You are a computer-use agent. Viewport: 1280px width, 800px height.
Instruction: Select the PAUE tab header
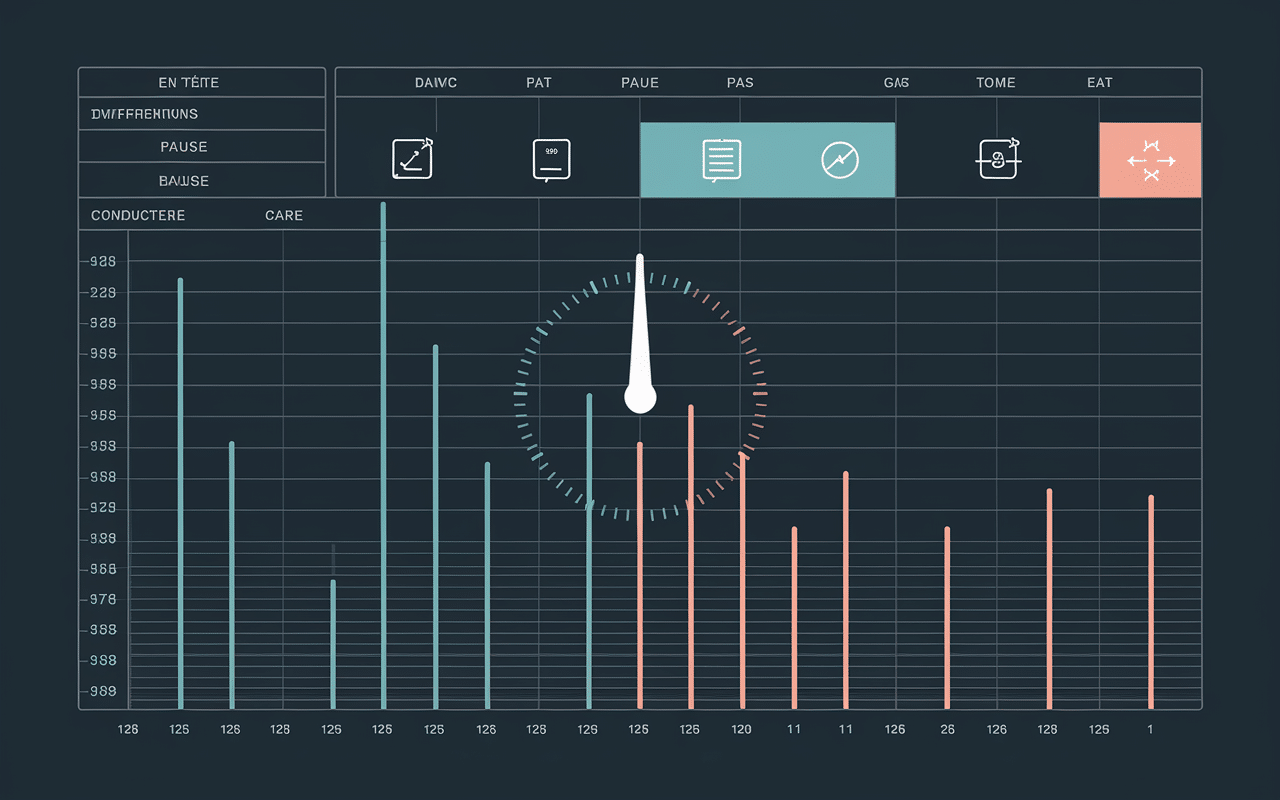pyautogui.click(x=639, y=83)
